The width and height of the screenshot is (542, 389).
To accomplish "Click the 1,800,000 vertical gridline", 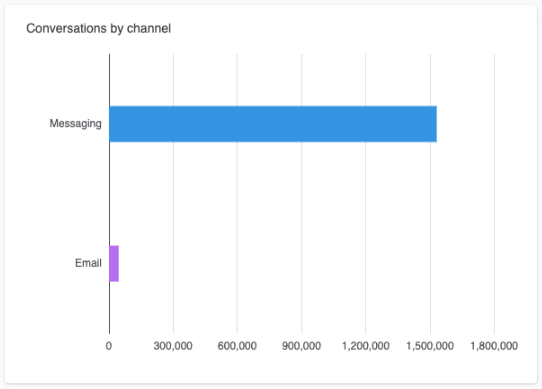I will click(x=495, y=194).
